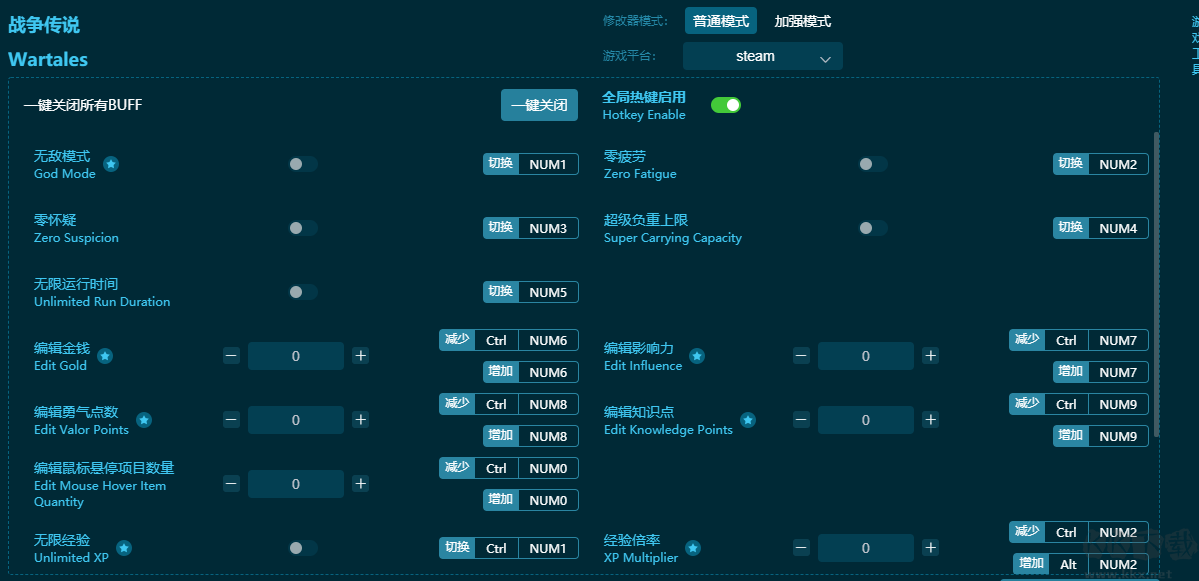1199x581 pixels.
Task: Disable the Hotkey Enable global switch
Action: tap(726, 105)
